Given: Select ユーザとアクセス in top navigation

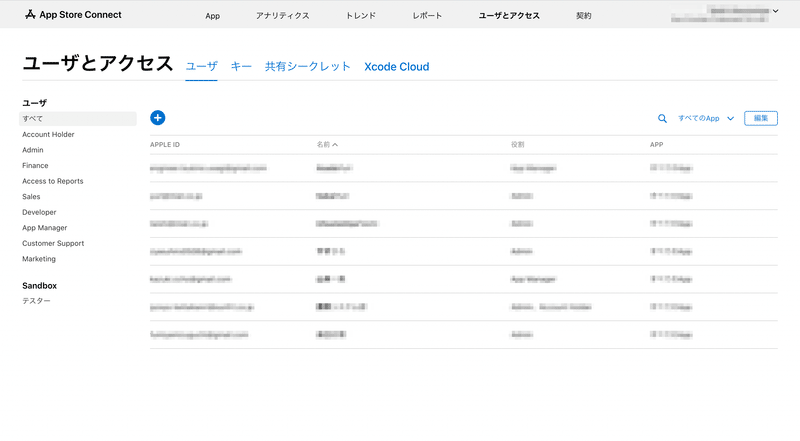Looking at the screenshot, I should (509, 16).
